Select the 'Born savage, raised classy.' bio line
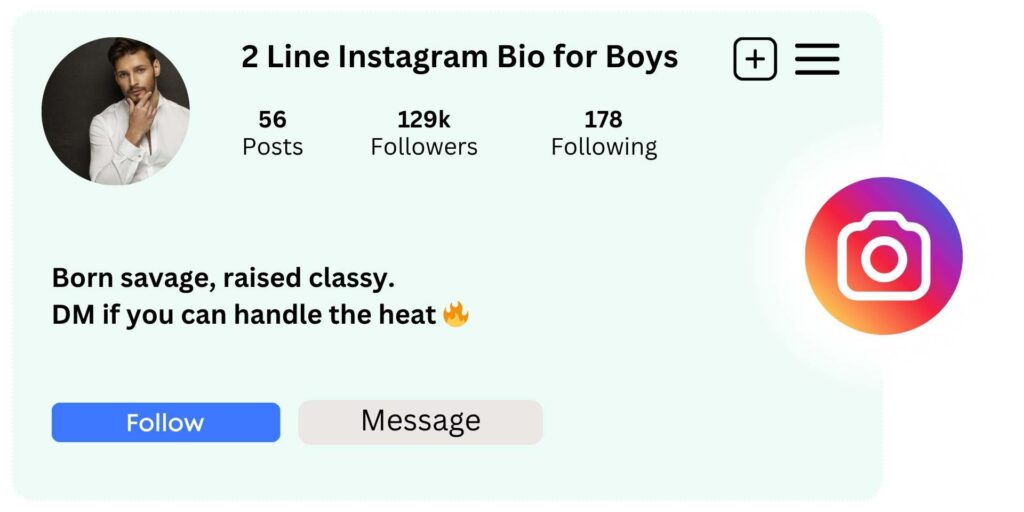 coord(223,278)
